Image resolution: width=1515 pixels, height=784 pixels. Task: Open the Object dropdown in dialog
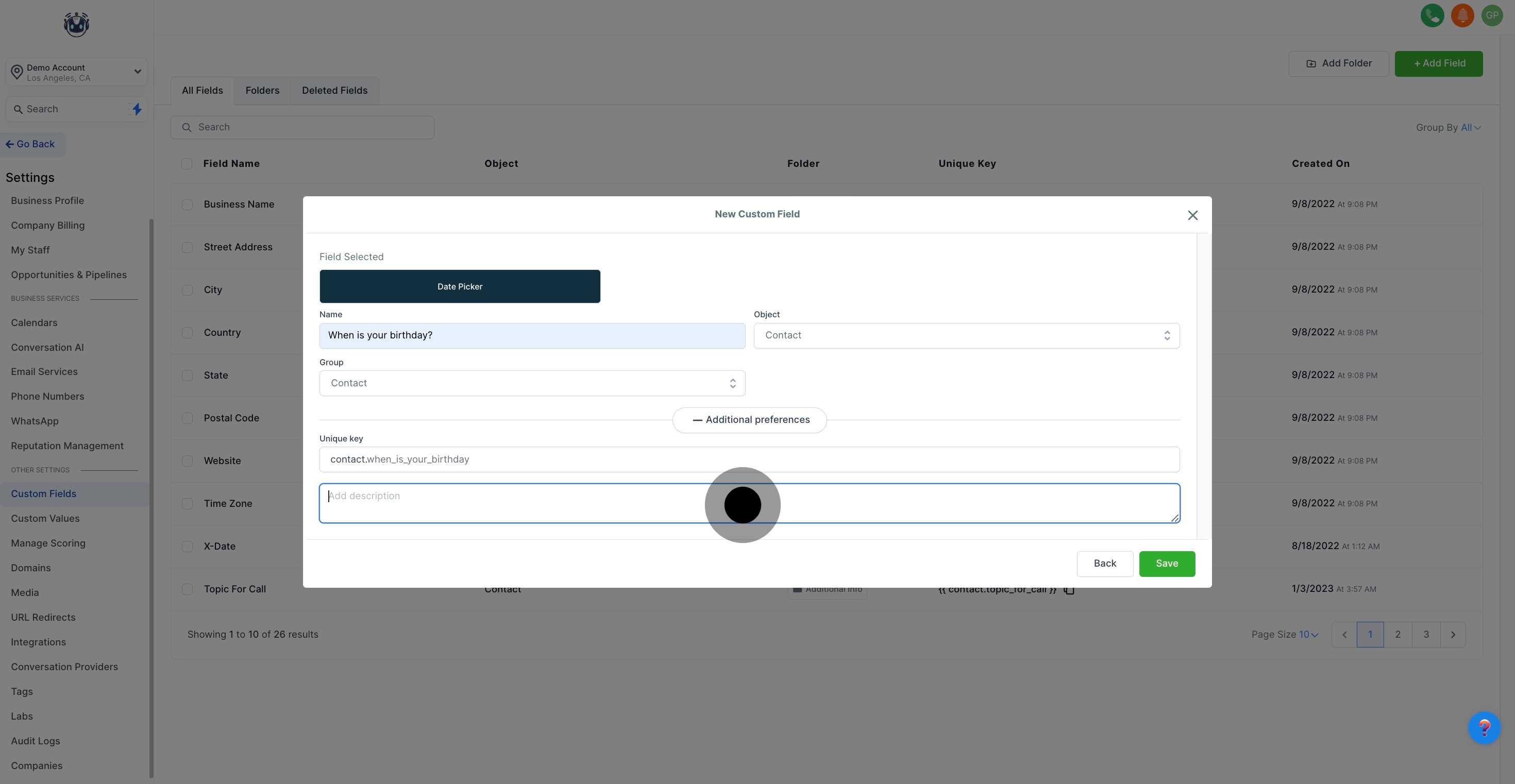(x=966, y=335)
